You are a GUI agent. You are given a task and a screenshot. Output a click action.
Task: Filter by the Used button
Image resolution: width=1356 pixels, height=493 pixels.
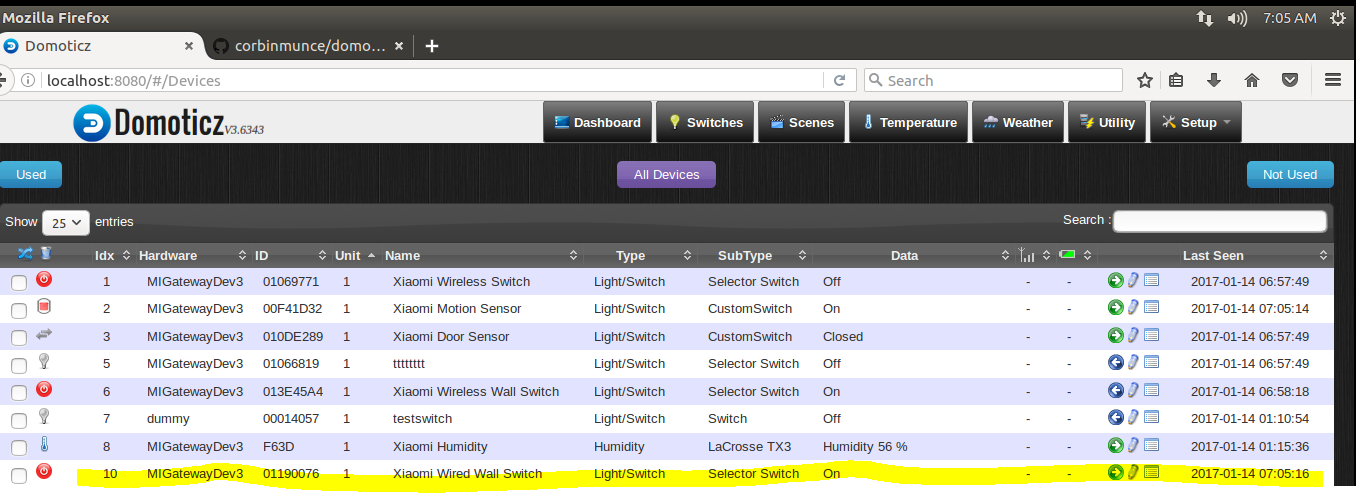tap(30, 174)
